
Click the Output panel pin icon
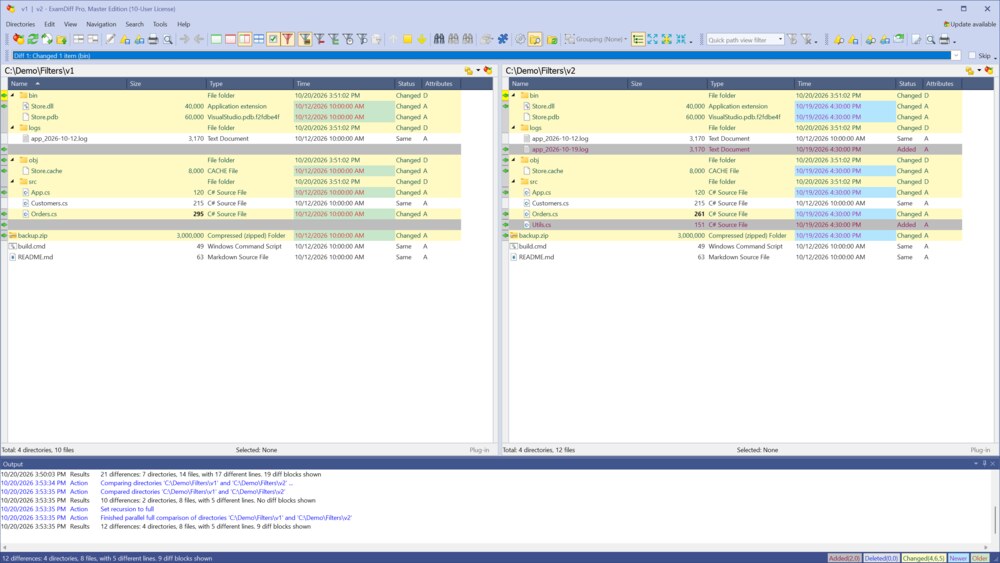click(984, 464)
